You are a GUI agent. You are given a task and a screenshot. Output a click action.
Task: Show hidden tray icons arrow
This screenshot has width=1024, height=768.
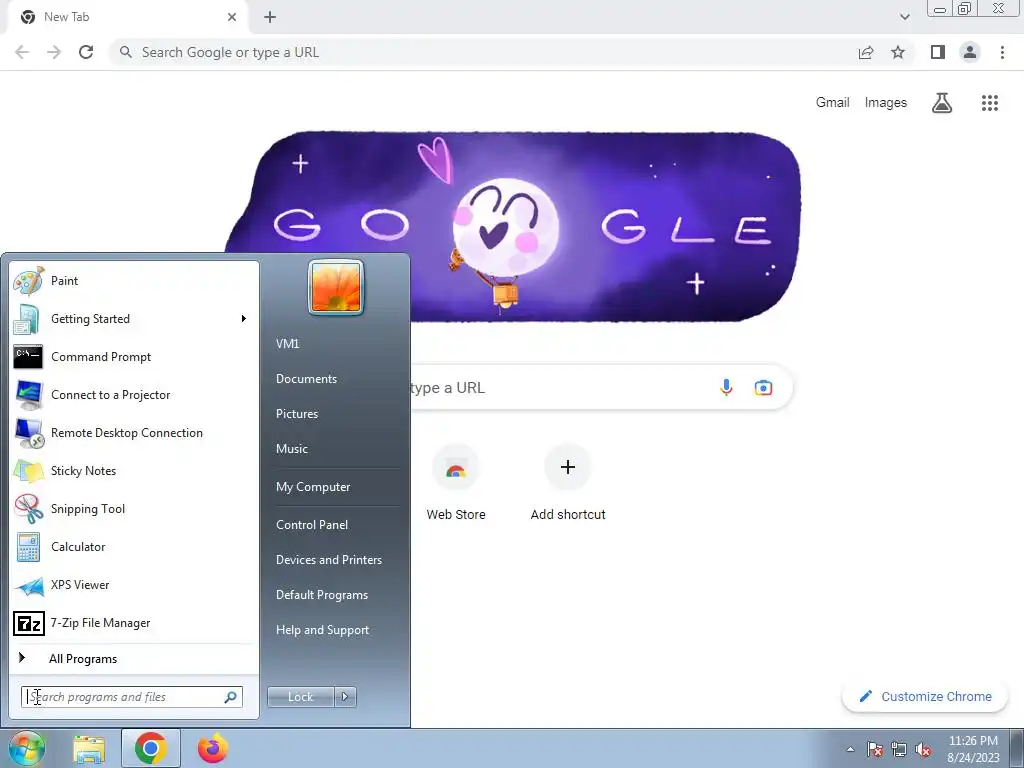850,749
